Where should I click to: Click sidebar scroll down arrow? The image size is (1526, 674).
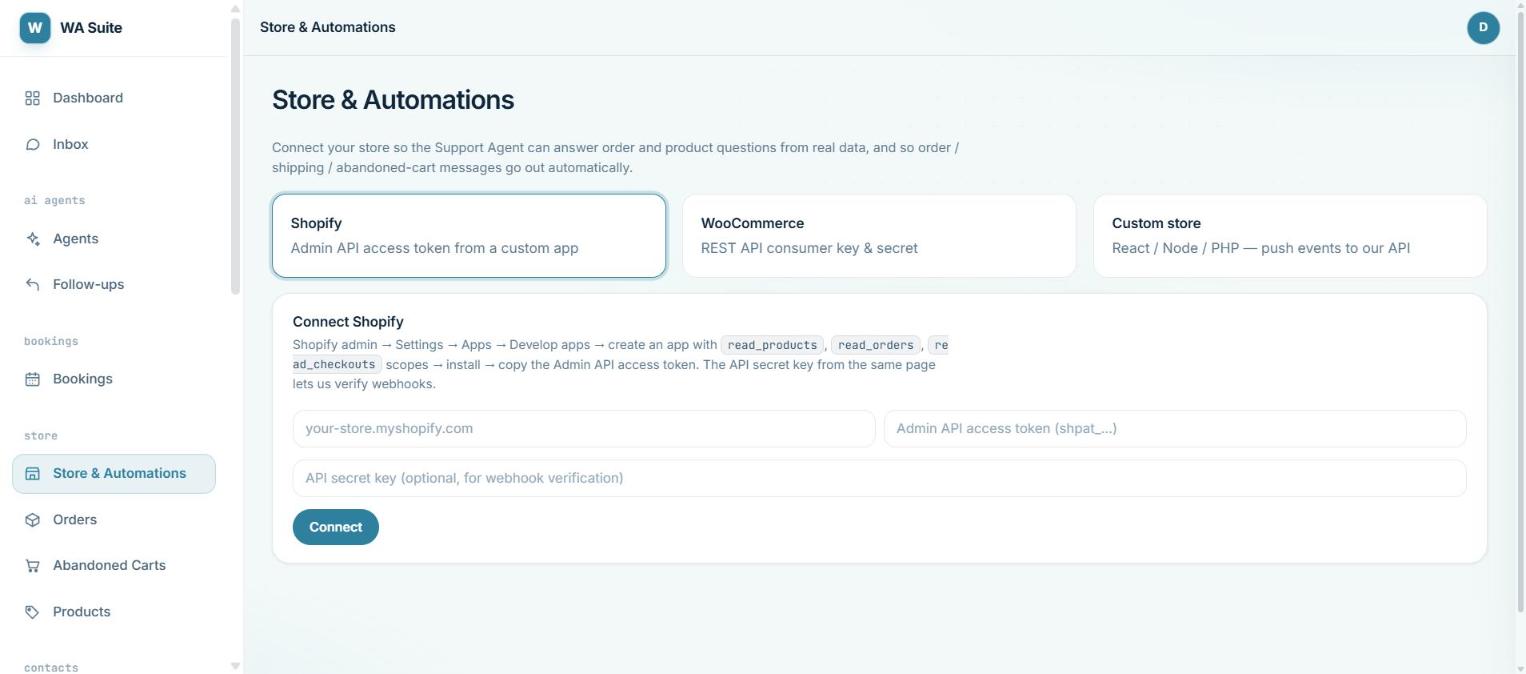[236, 666]
